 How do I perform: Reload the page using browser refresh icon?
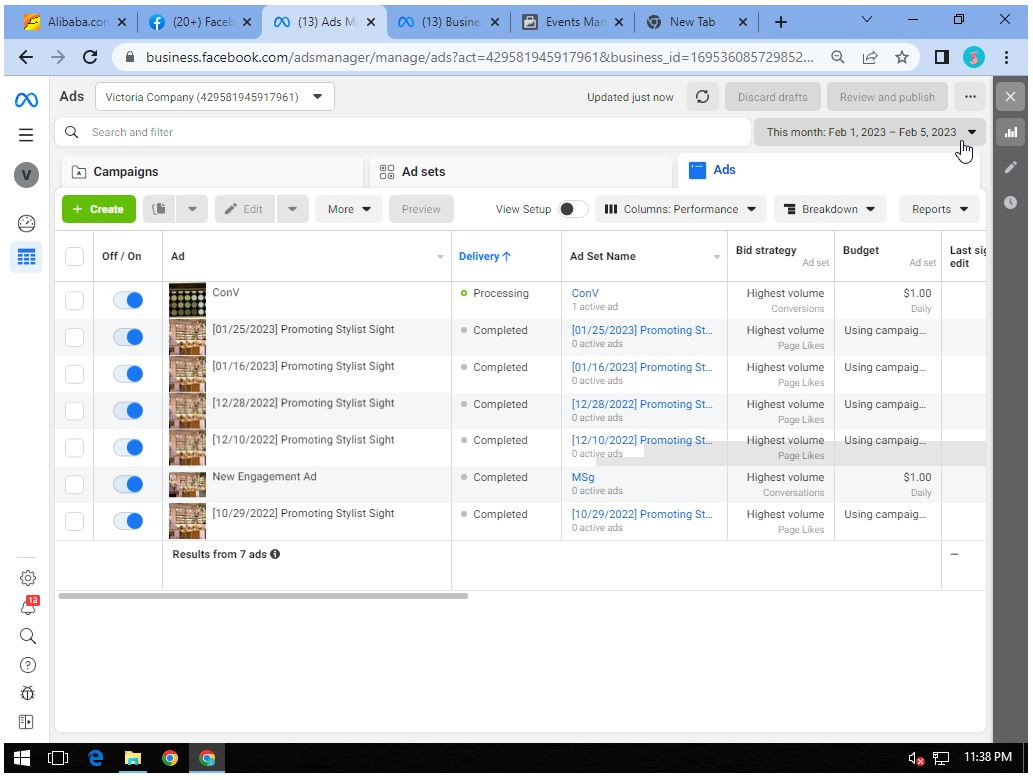pyautogui.click(x=90, y=57)
